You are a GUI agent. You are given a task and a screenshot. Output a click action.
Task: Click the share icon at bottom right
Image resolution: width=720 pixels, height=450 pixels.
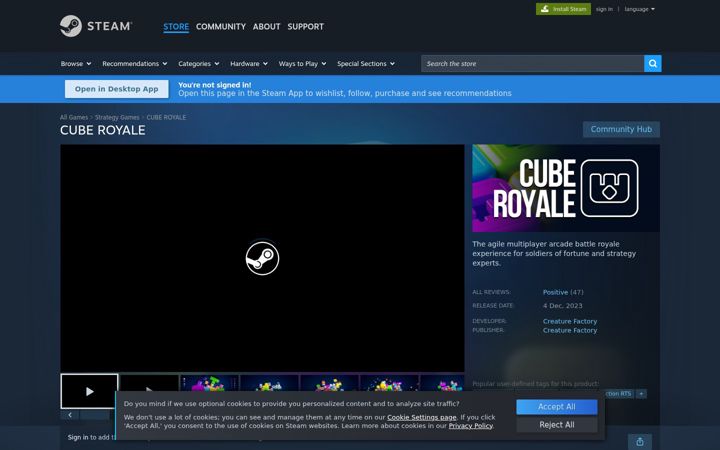pyautogui.click(x=640, y=442)
